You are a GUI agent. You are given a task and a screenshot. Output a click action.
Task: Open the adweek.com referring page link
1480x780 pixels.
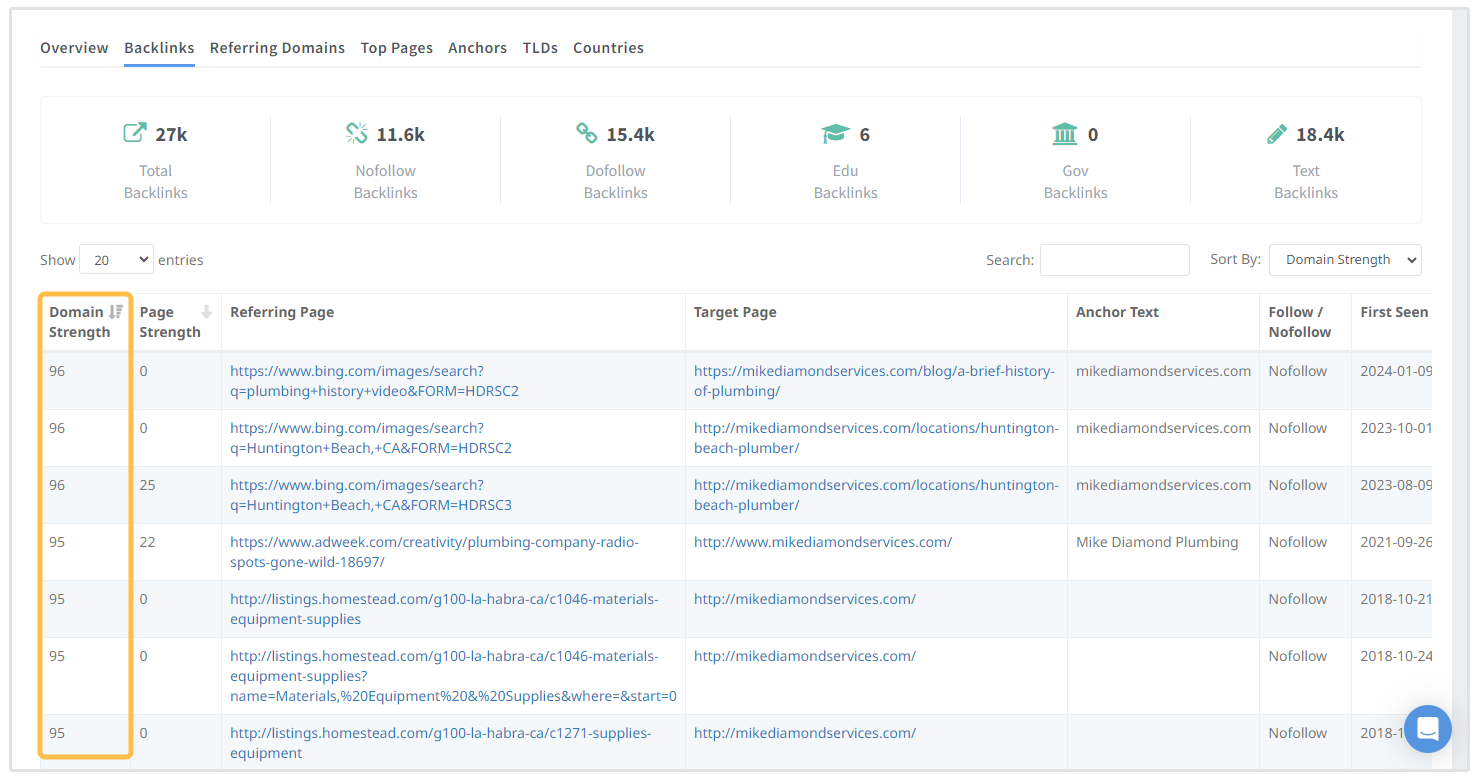(x=434, y=552)
